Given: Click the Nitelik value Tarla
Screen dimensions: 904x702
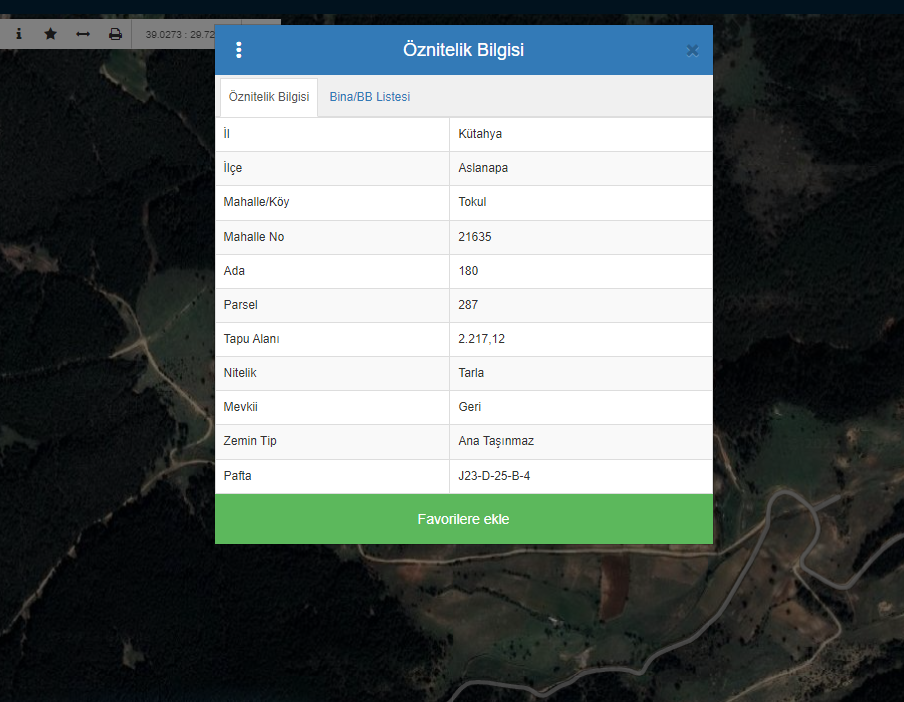Looking at the screenshot, I should (471, 373).
